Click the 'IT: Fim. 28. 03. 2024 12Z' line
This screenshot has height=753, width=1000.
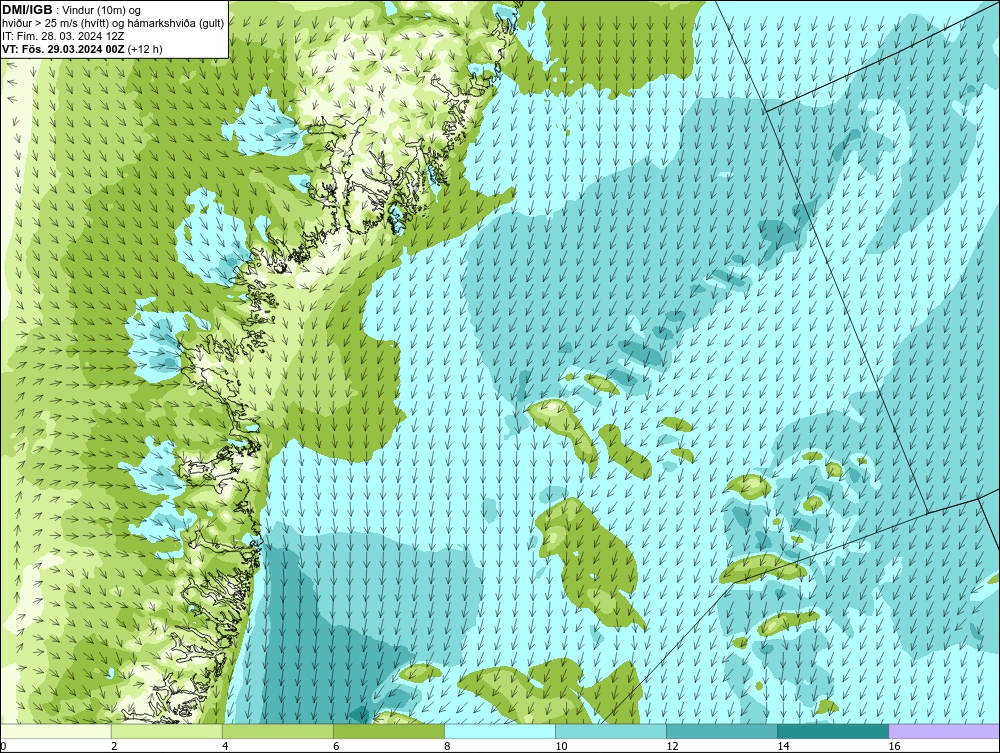pos(63,36)
